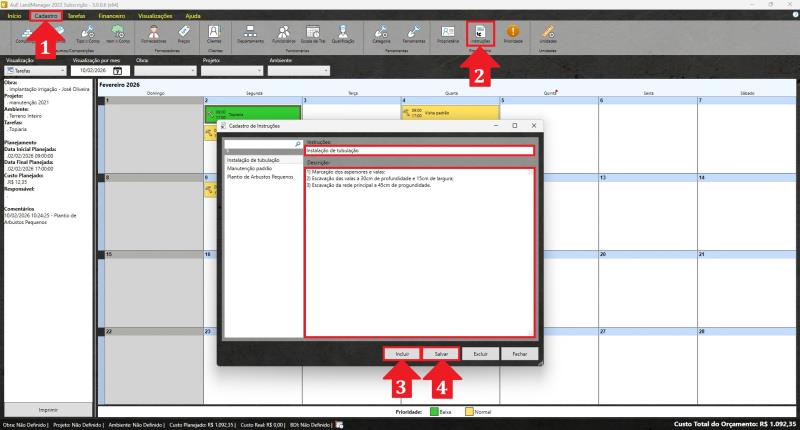The height and width of the screenshot is (430, 800).
Task: Open the Ferramentas icon in ribbon
Action: coord(415,35)
